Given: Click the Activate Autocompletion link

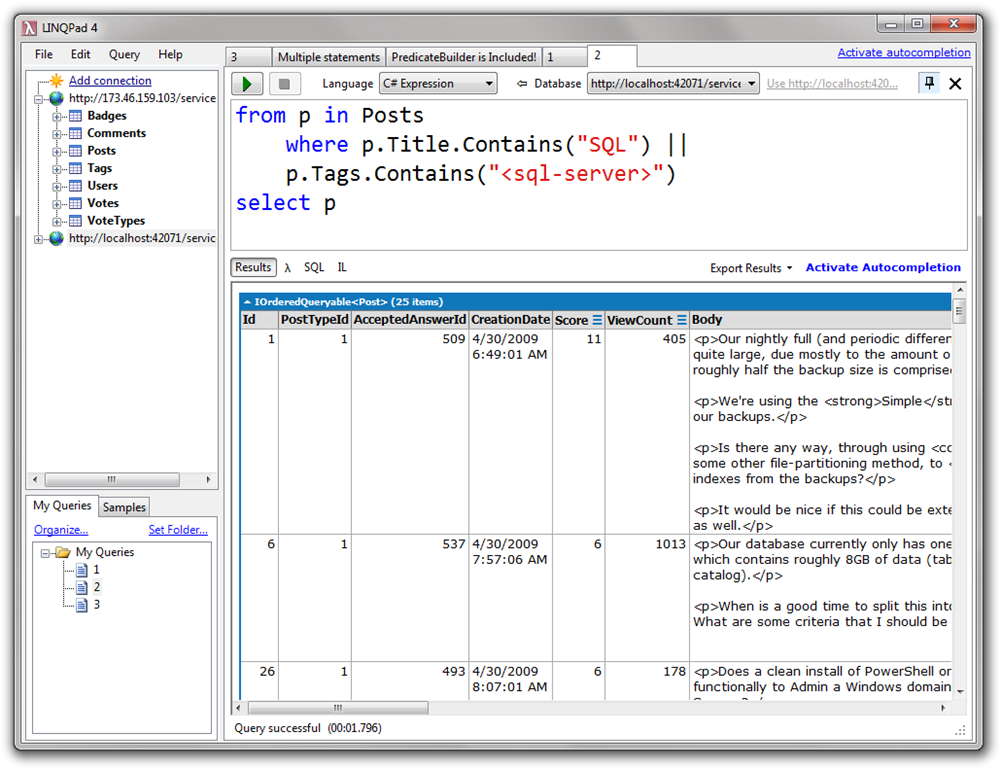Looking at the screenshot, I should pyautogui.click(x=883, y=267).
